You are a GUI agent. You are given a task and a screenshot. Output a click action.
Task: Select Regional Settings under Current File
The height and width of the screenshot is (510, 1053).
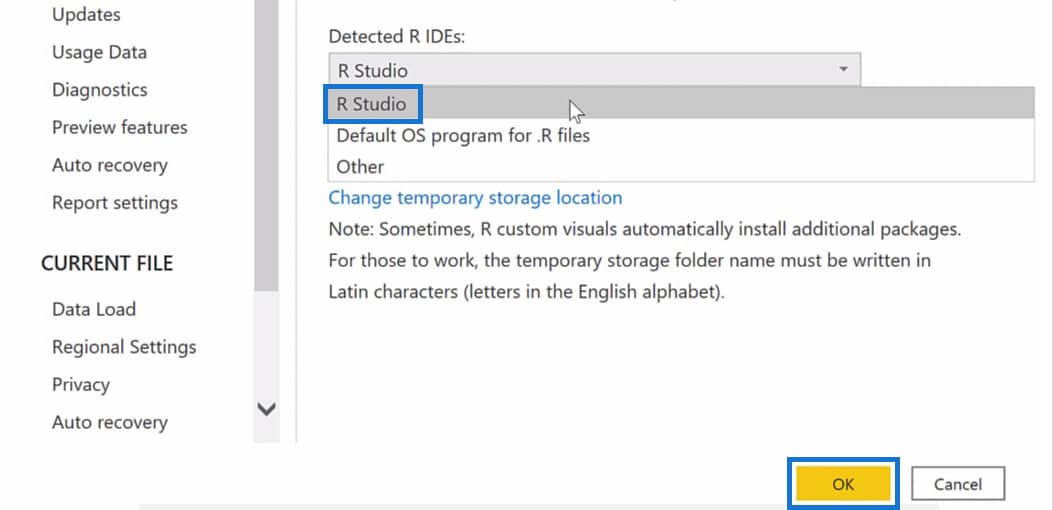click(x=124, y=347)
